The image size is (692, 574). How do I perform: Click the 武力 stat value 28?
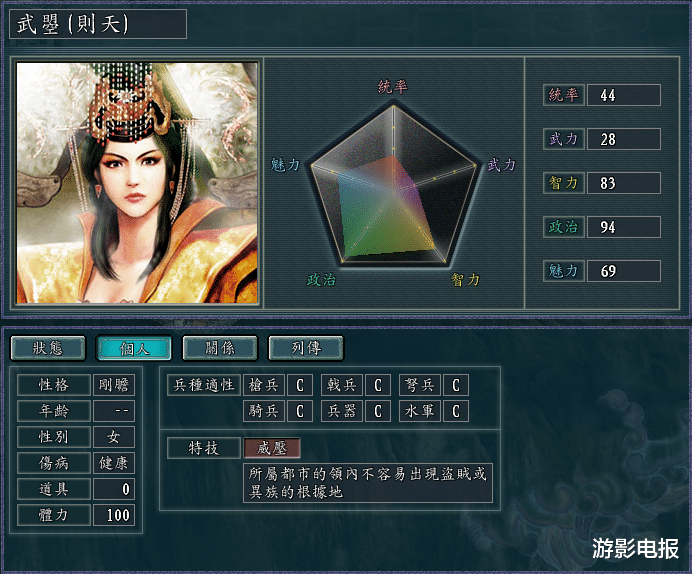(624, 139)
